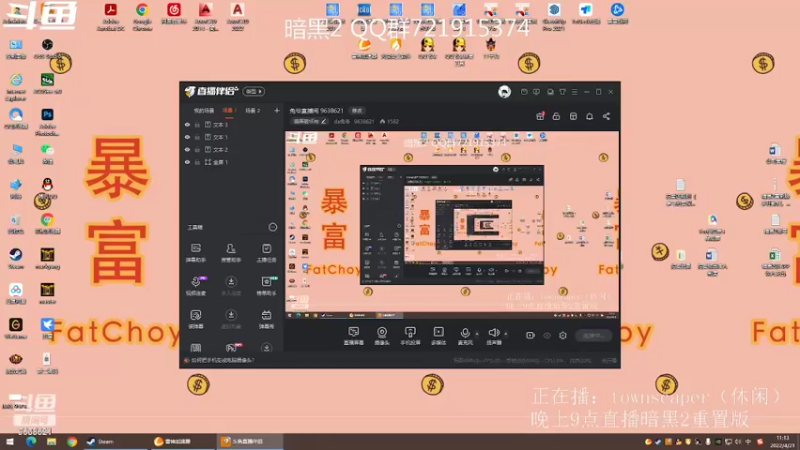Select the 文本1 source row

[232, 137]
